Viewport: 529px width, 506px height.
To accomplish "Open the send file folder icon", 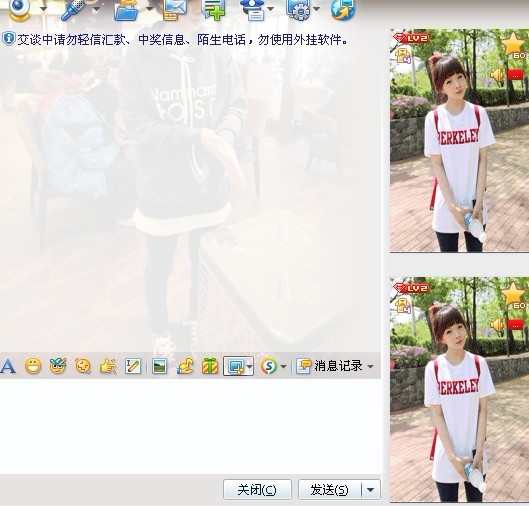I will click(127, 9).
